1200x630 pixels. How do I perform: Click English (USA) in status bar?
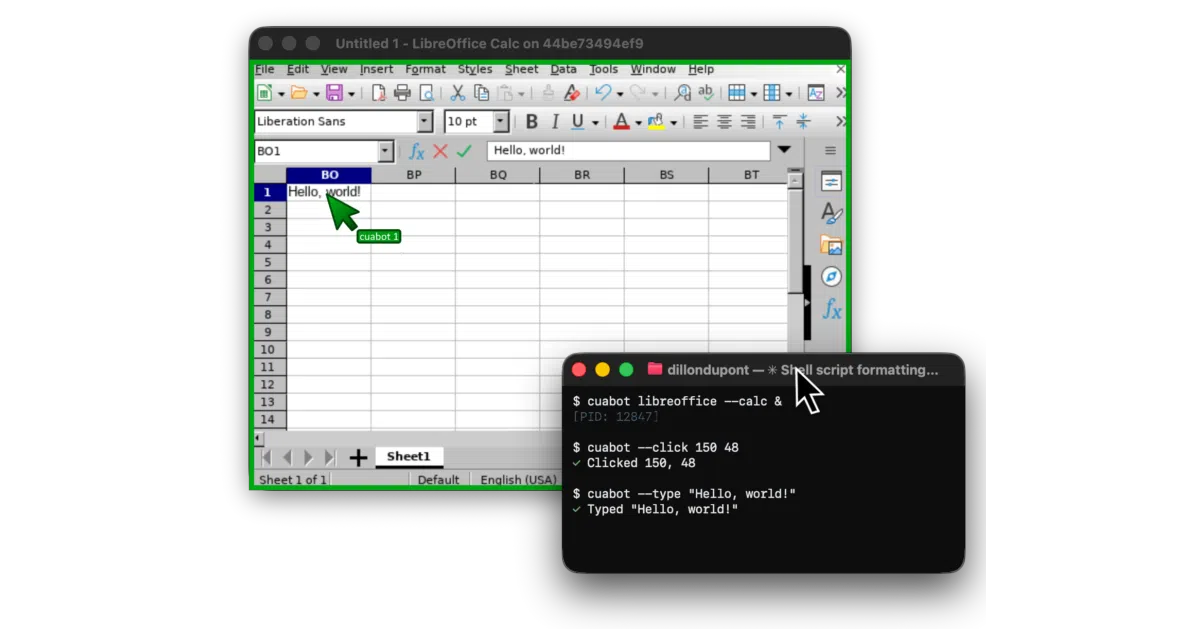[518, 480]
